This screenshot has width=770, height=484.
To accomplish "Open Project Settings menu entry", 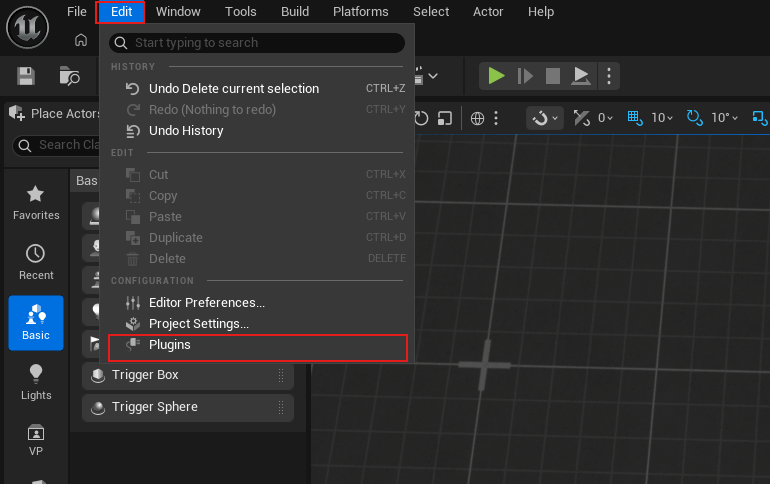I will pyautogui.click(x=198, y=324).
